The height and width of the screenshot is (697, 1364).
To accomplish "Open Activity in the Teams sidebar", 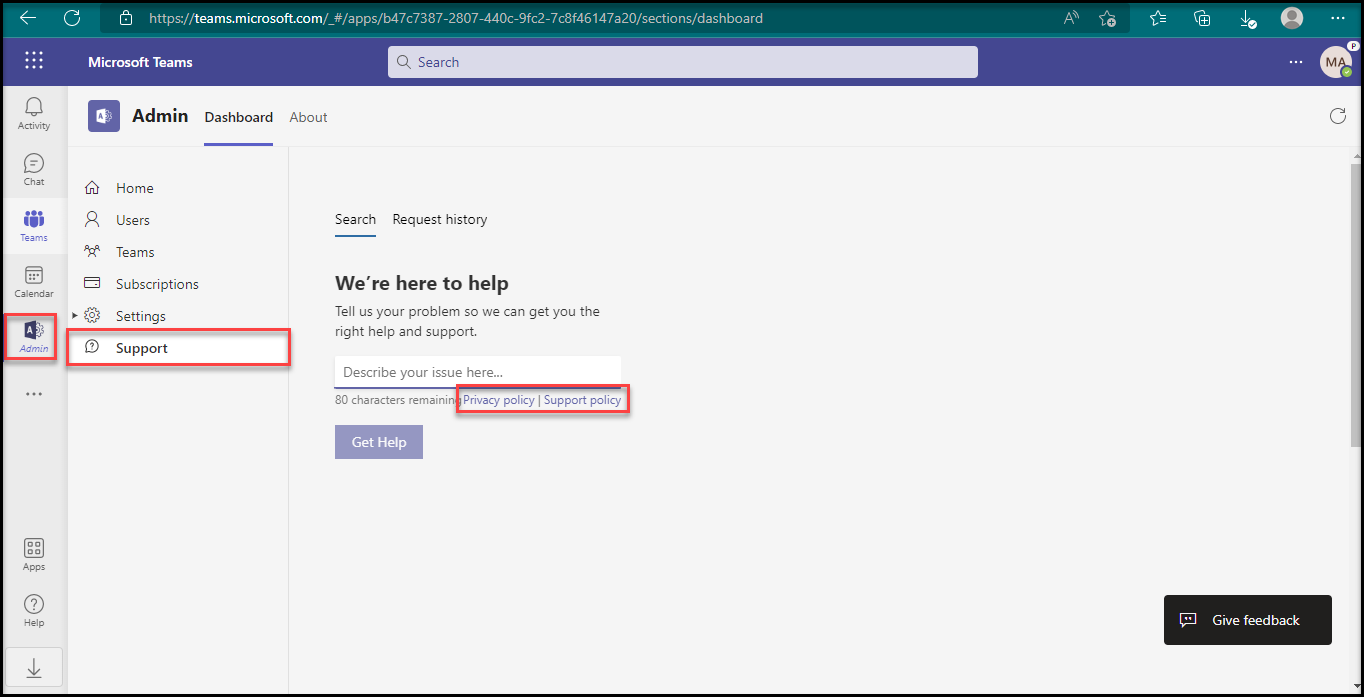I will [34, 113].
